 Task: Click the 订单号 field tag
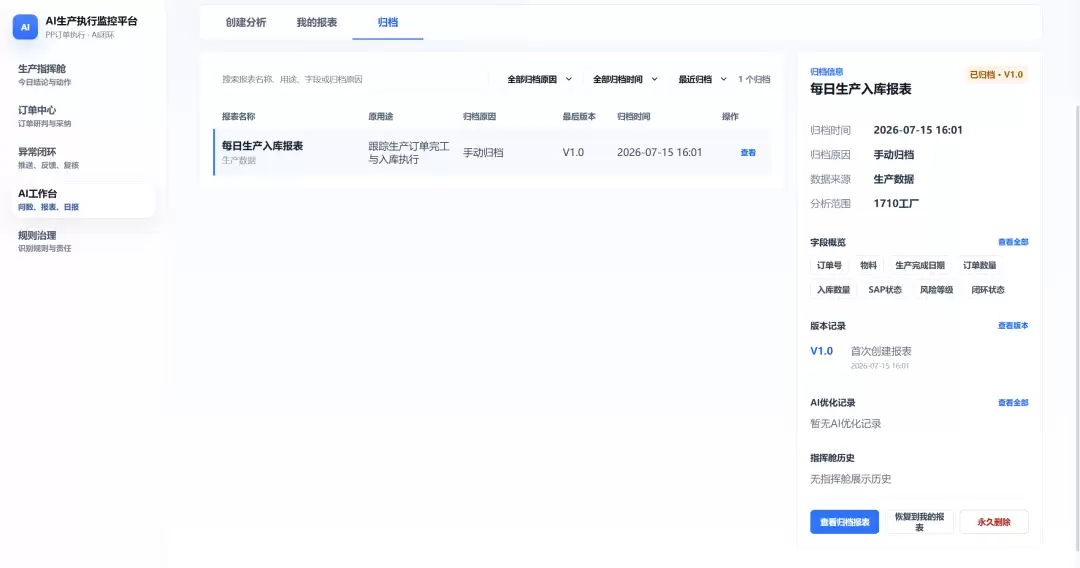[x=829, y=266]
